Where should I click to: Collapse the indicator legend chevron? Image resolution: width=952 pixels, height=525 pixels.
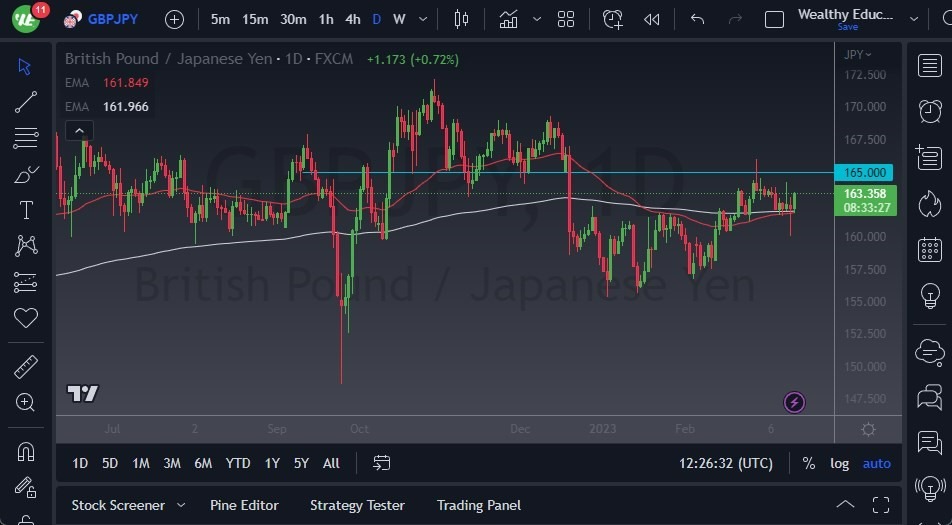point(80,130)
